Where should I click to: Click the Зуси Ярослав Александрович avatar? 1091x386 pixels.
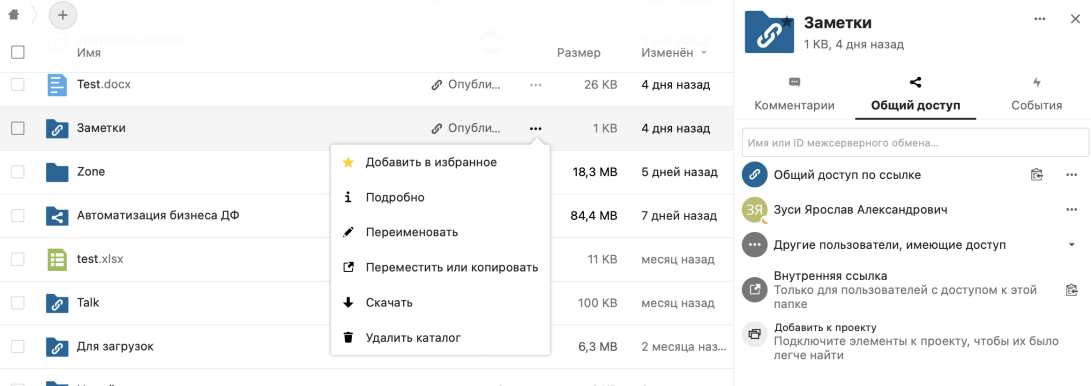click(754, 209)
